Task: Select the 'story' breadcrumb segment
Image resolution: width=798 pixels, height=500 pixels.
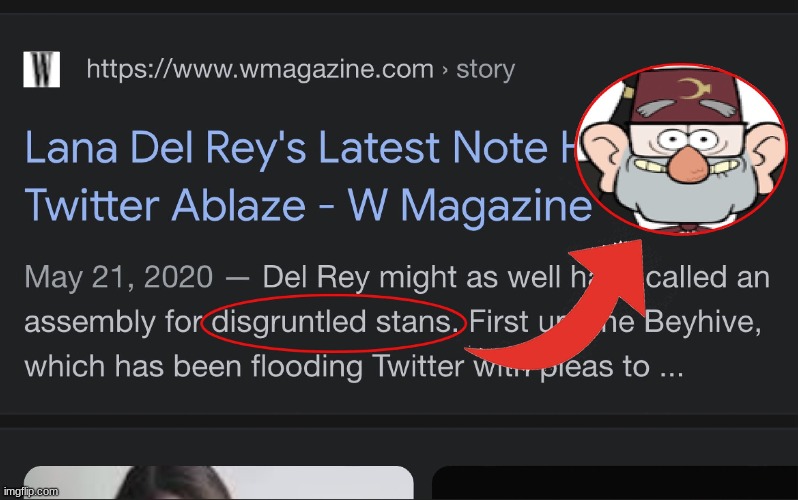Action: click(x=486, y=69)
